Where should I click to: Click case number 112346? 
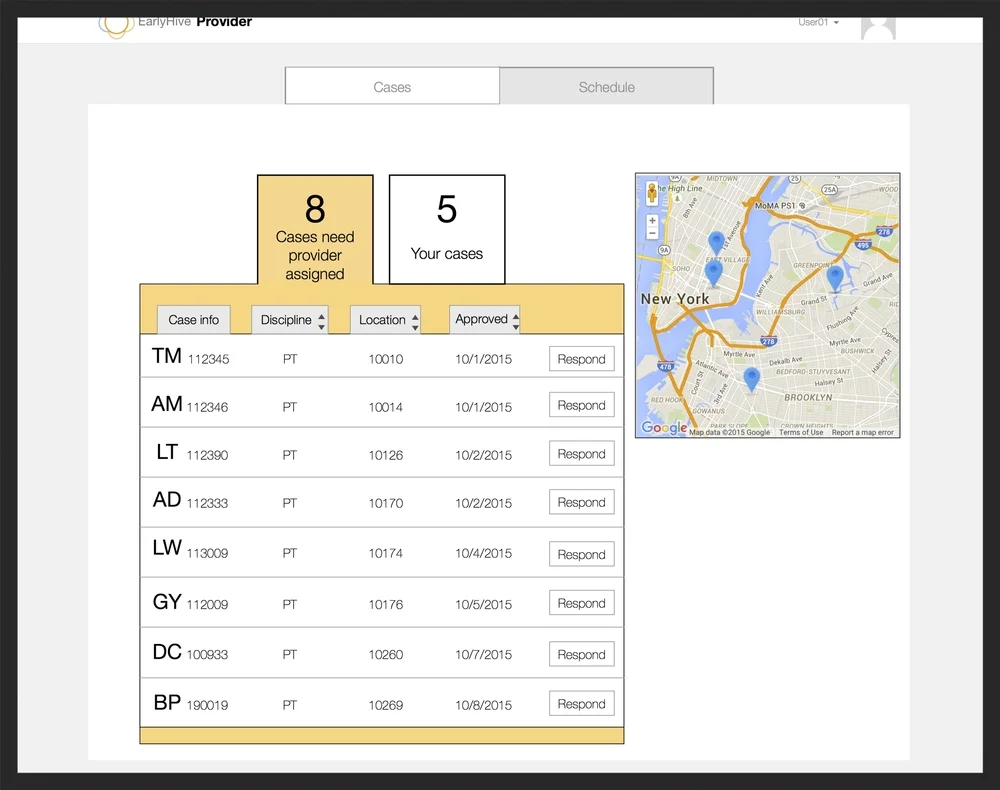(x=207, y=407)
